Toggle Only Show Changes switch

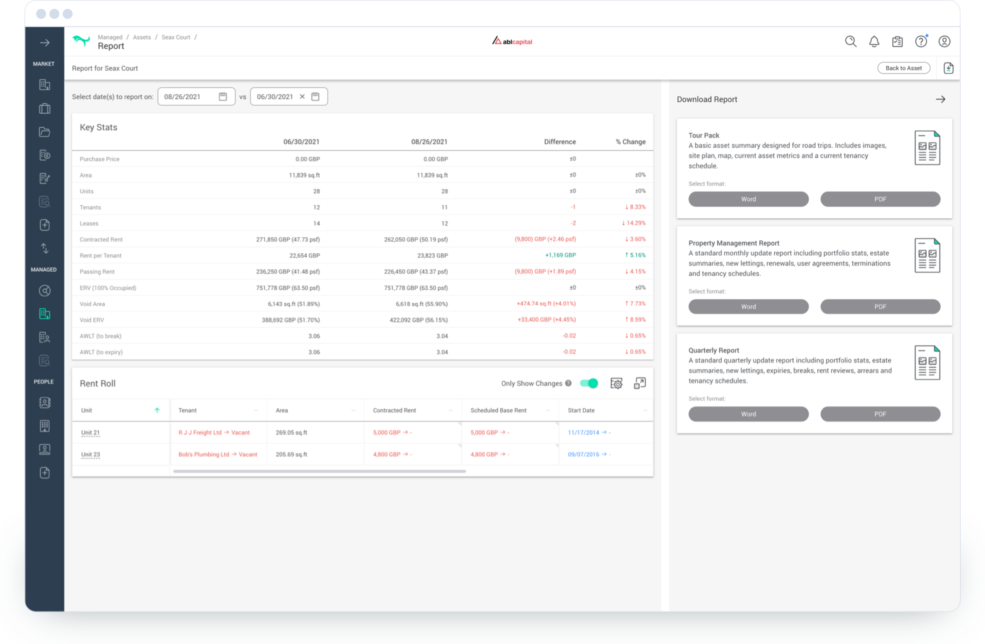click(x=589, y=383)
